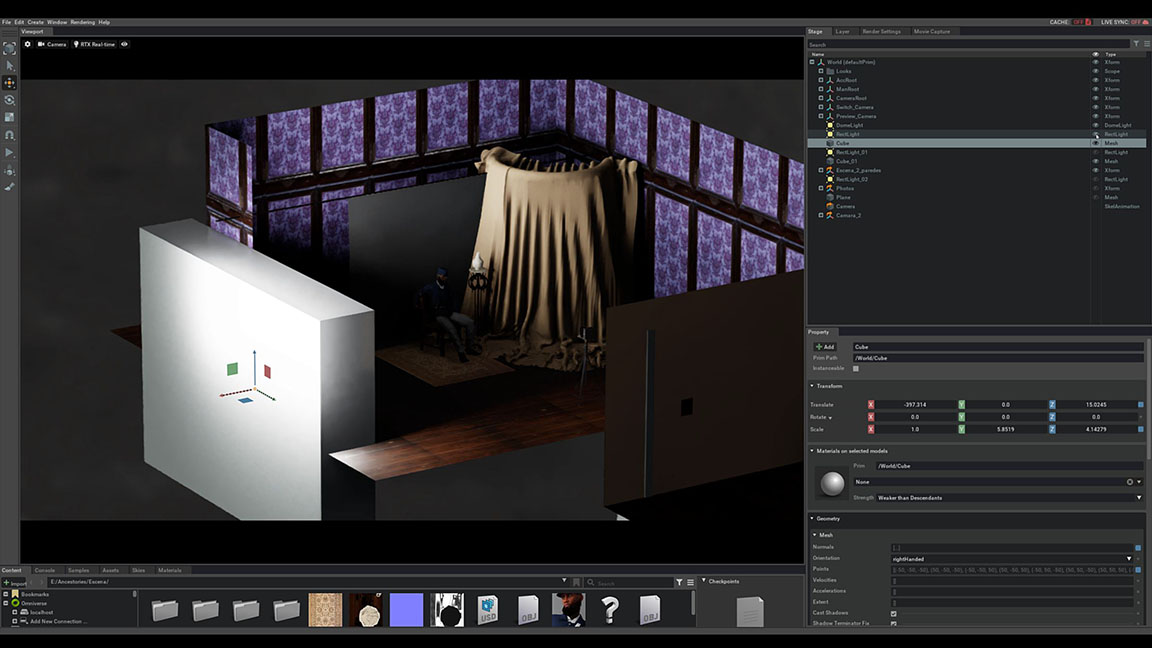Click the Checkpoints document icon
The height and width of the screenshot is (648, 1152).
tap(750, 611)
